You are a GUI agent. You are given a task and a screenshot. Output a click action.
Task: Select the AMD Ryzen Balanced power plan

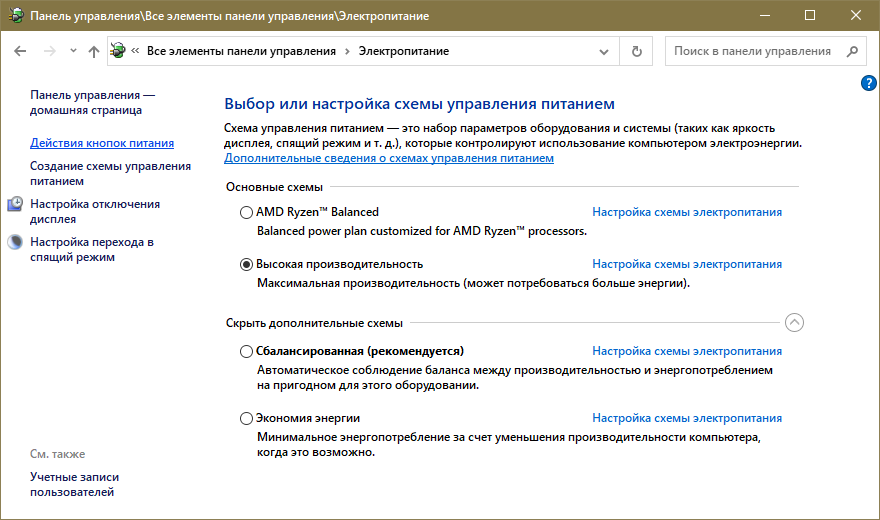pyautogui.click(x=247, y=212)
